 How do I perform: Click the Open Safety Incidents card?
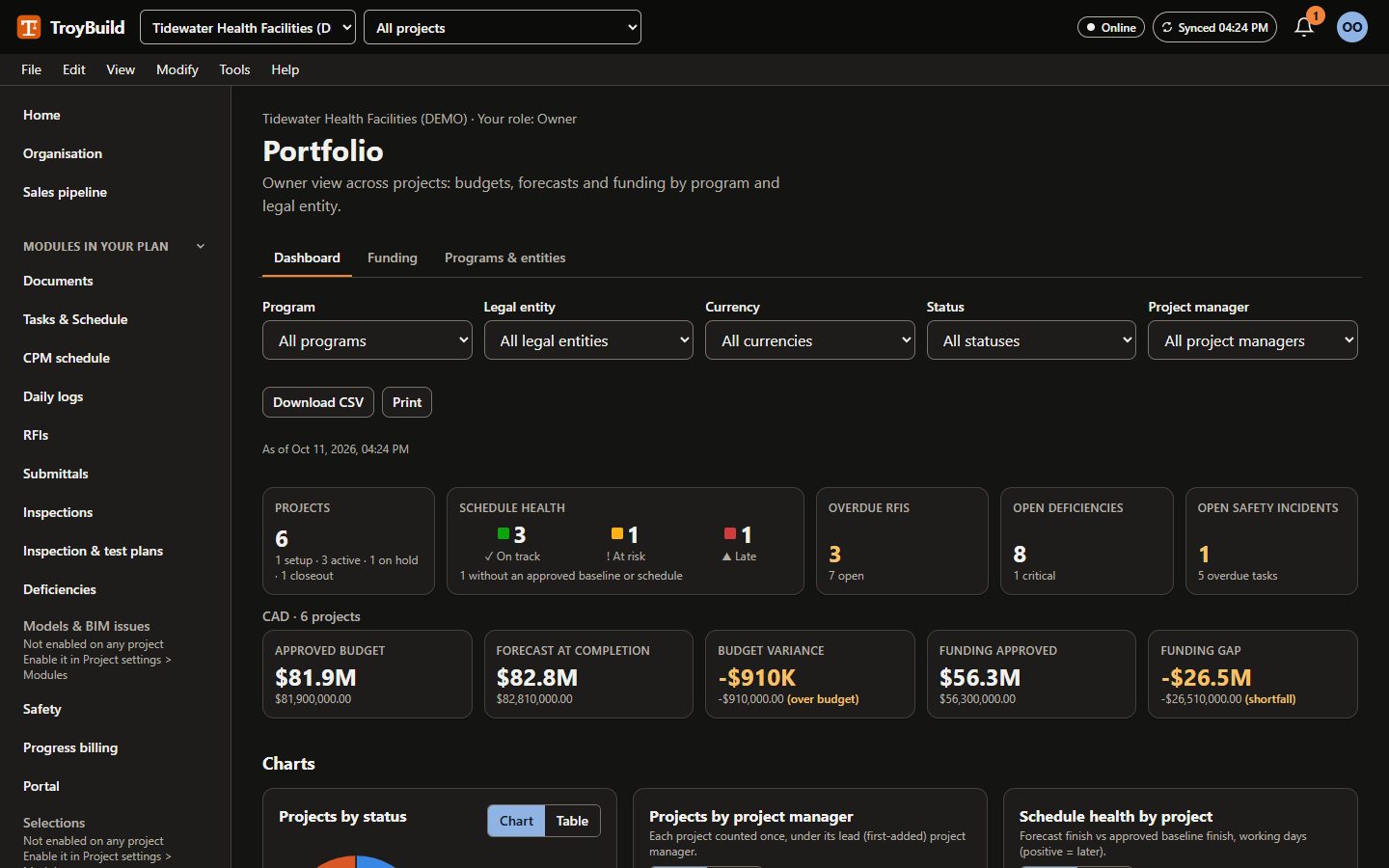click(x=1271, y=541)
